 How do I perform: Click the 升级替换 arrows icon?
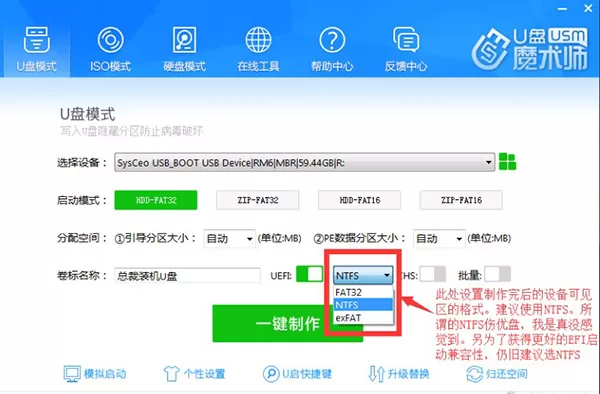(376, 374)
